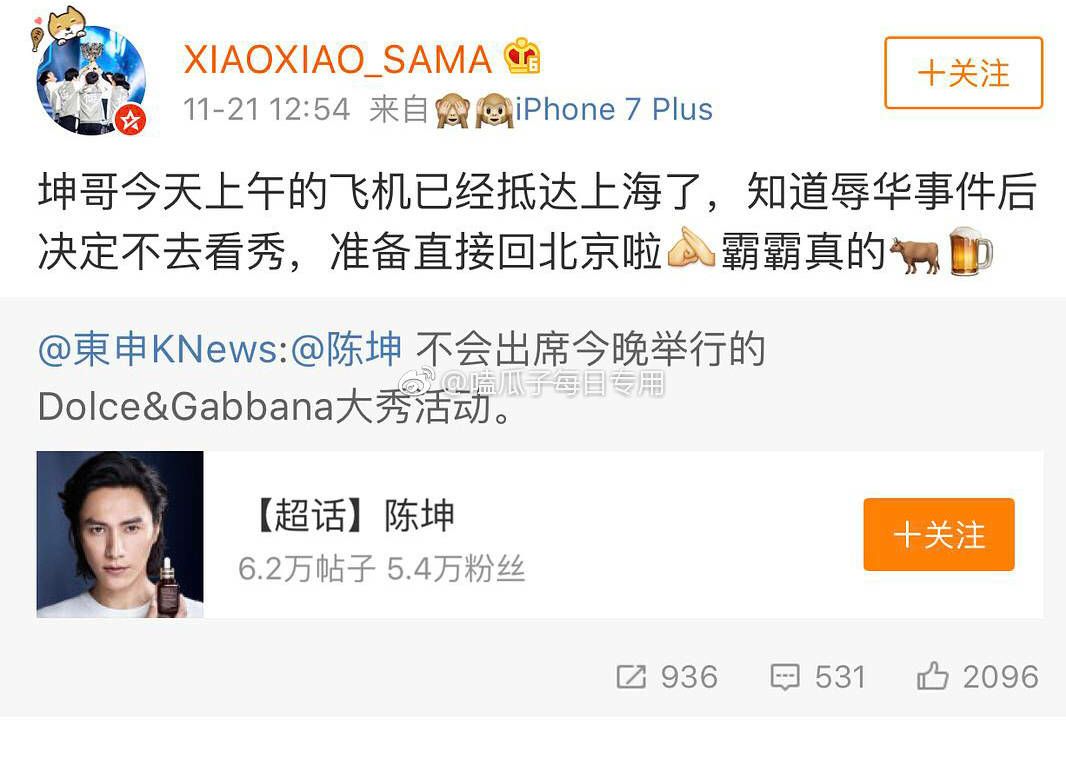Open the reposted Dolce&Gabbana post text
The image size is (1066, 764).
pos(402,377)
